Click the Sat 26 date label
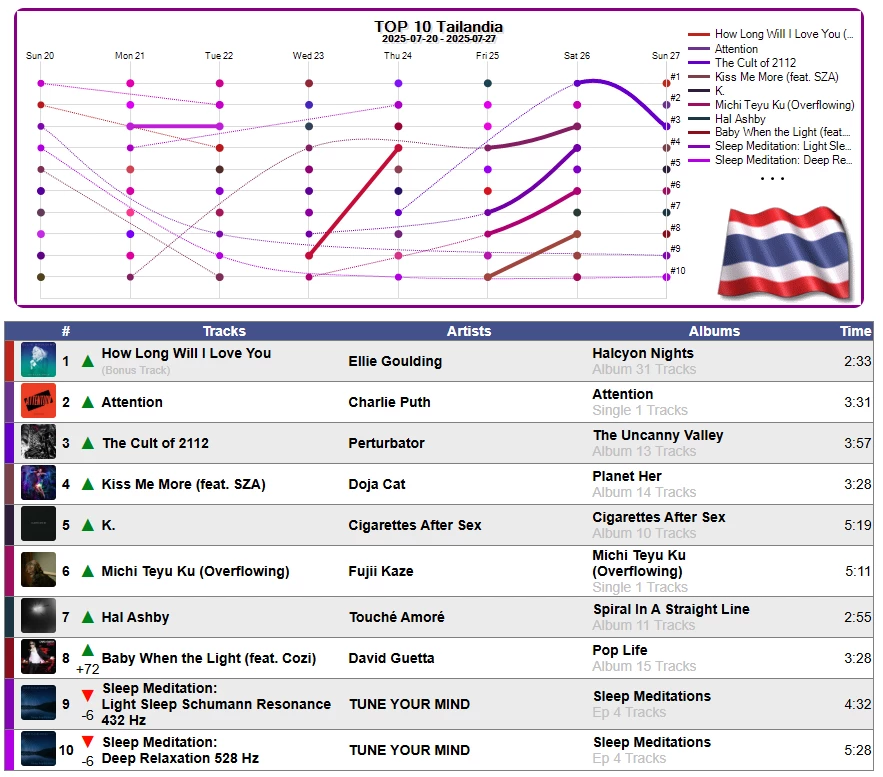The width and height of the screenshot is (883, 777). (577, 56)
